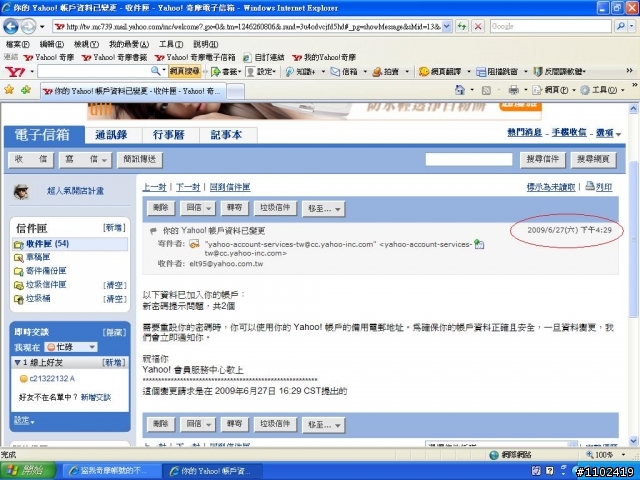
Task: Open the 編輯 Edit menu
Action: click(x=51, y=44)
